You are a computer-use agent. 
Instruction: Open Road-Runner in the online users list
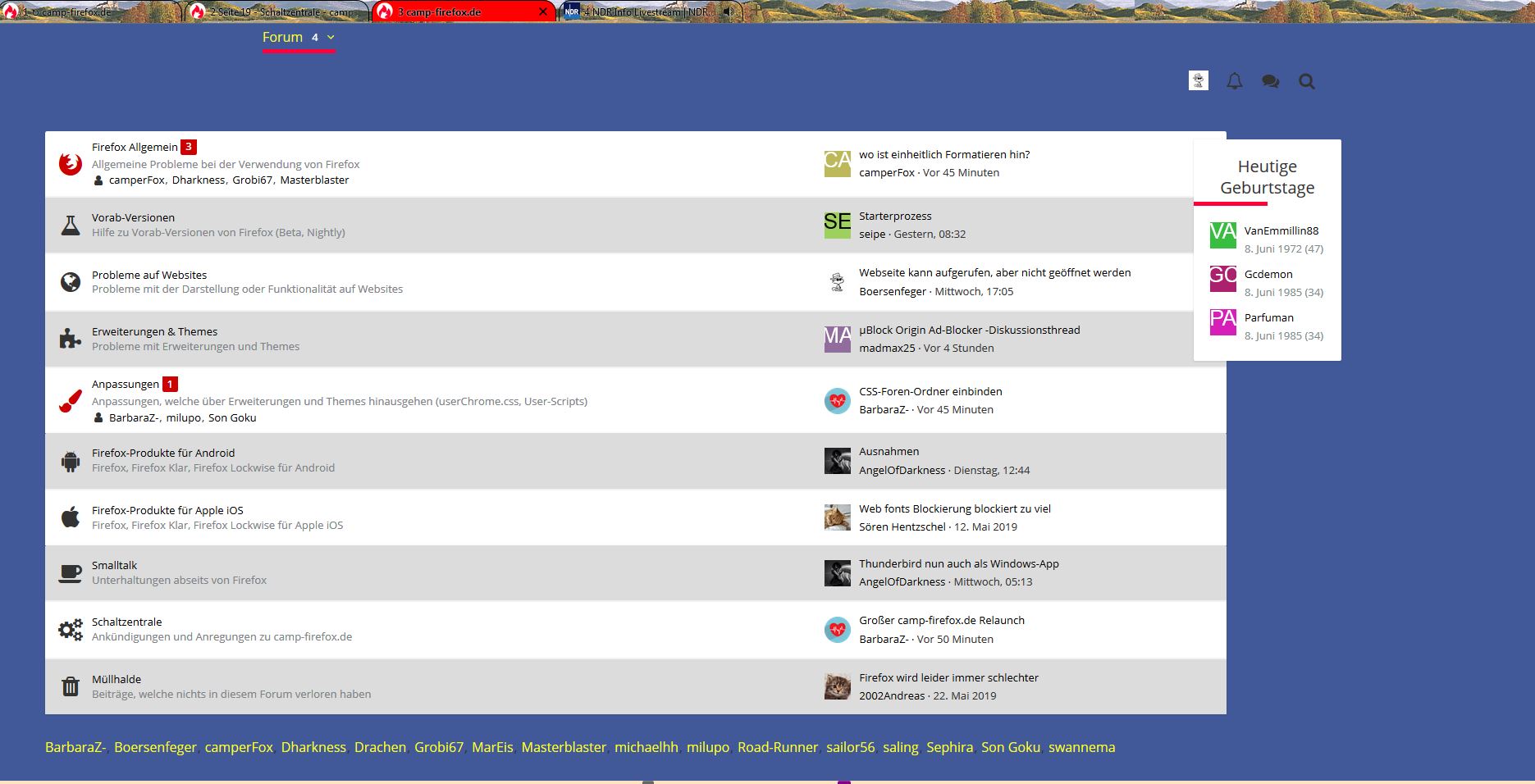(778, 747)
